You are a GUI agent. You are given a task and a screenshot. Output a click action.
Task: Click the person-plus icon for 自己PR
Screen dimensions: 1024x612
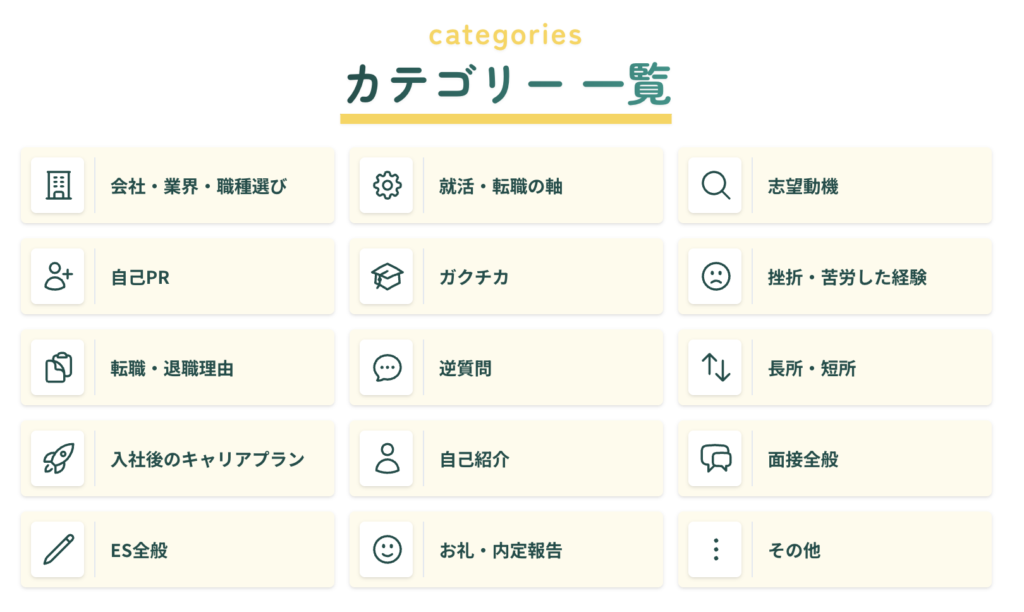(x=58, y=277)
